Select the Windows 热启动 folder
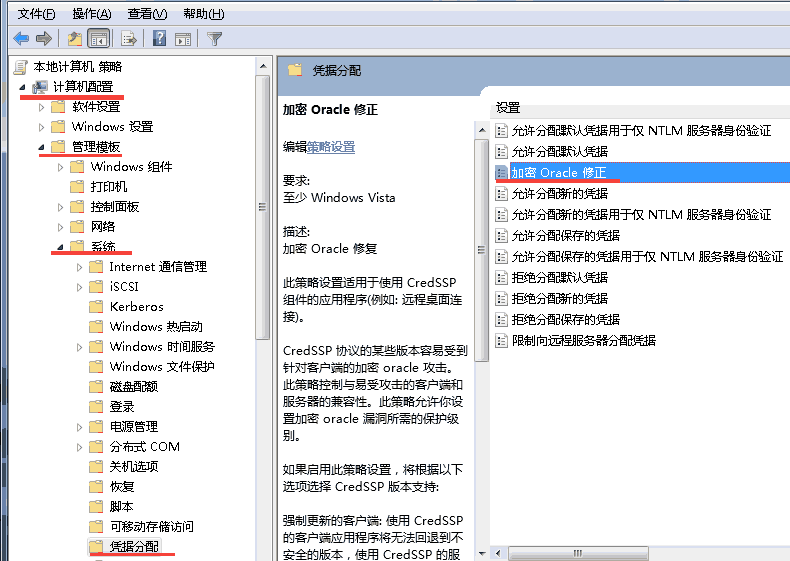The height and width of the screenshot is (561, 790). [x=156, y=327]
